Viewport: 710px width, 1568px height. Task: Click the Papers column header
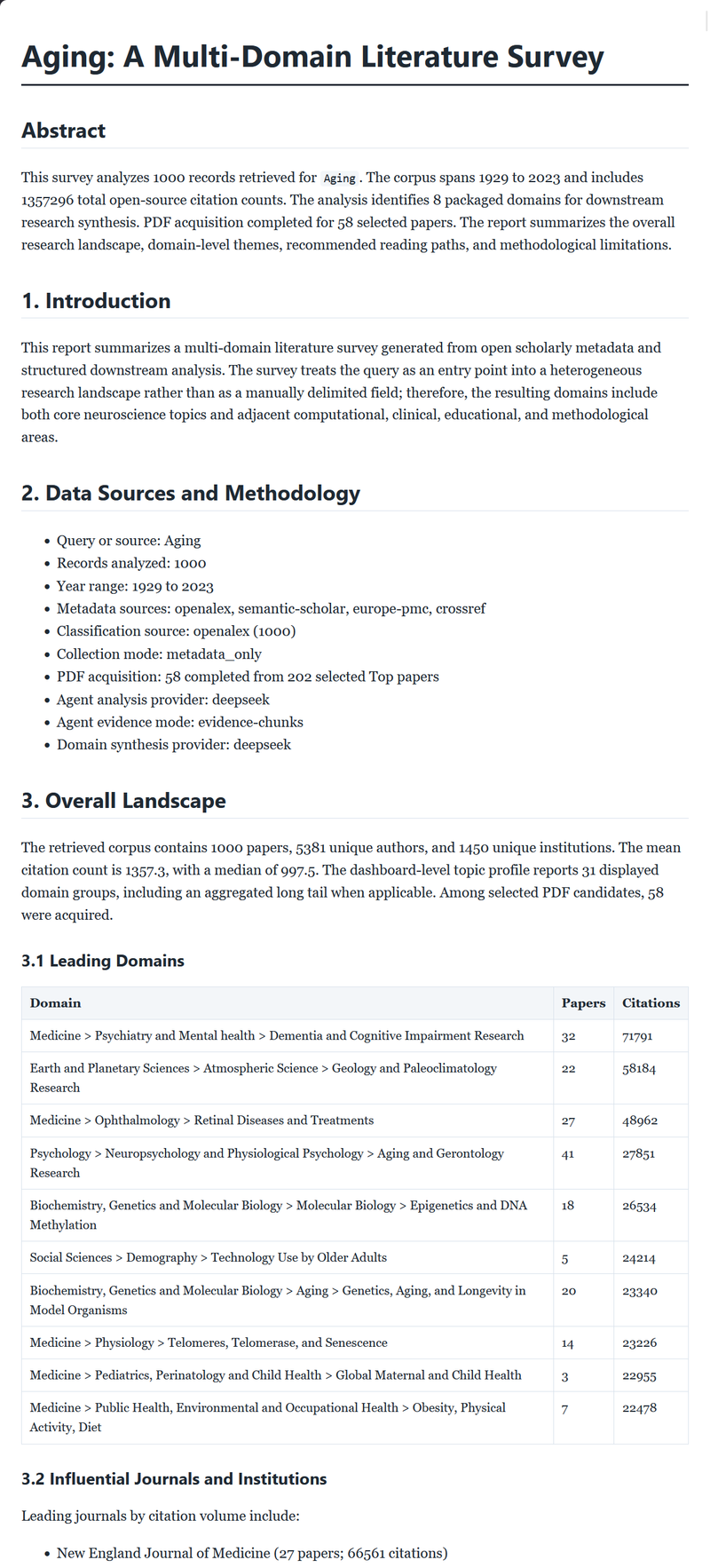click(x=583, y=1003)
